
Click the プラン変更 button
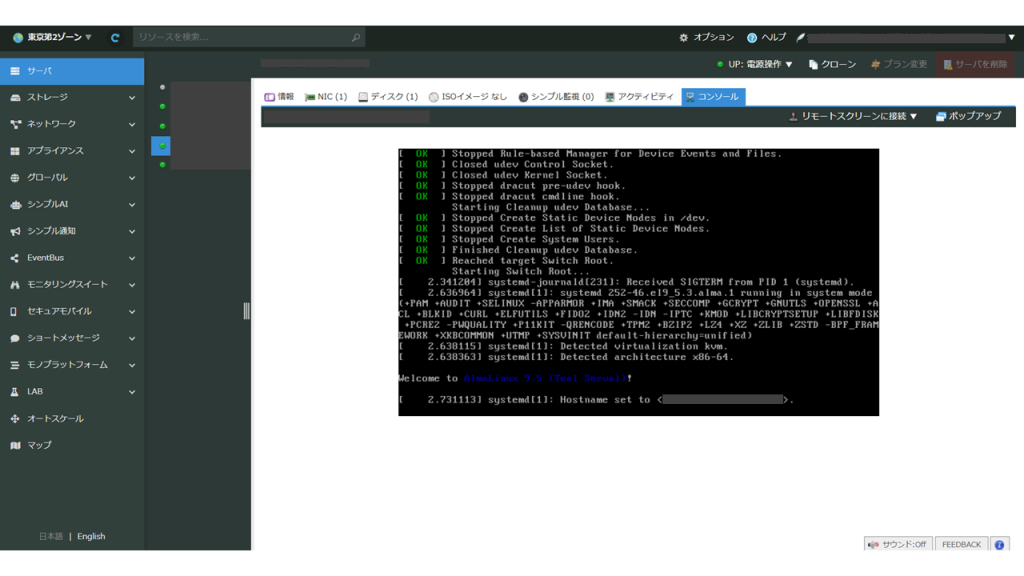[x=899, y=64]
